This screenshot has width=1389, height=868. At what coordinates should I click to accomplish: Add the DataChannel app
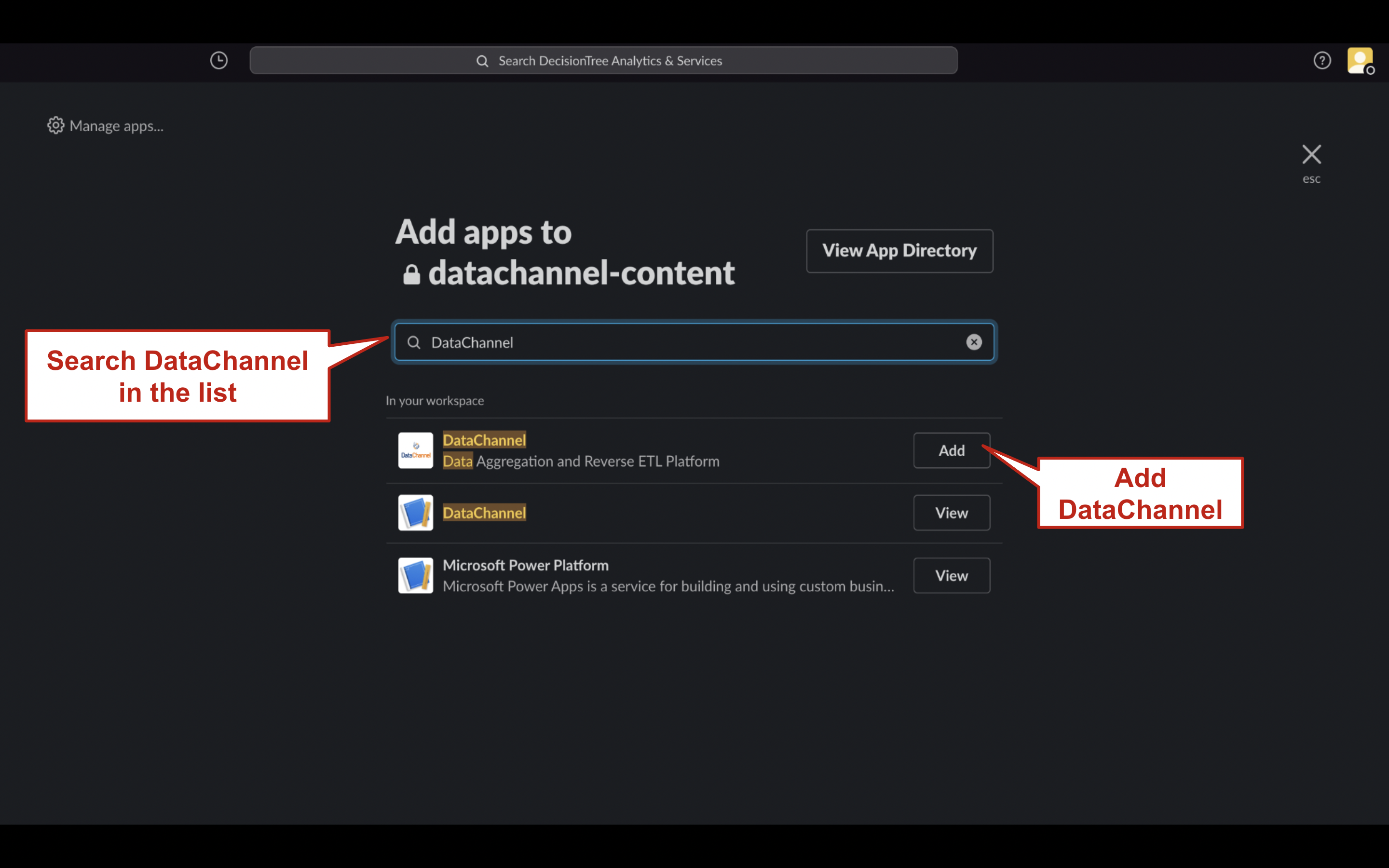[952, 451]
